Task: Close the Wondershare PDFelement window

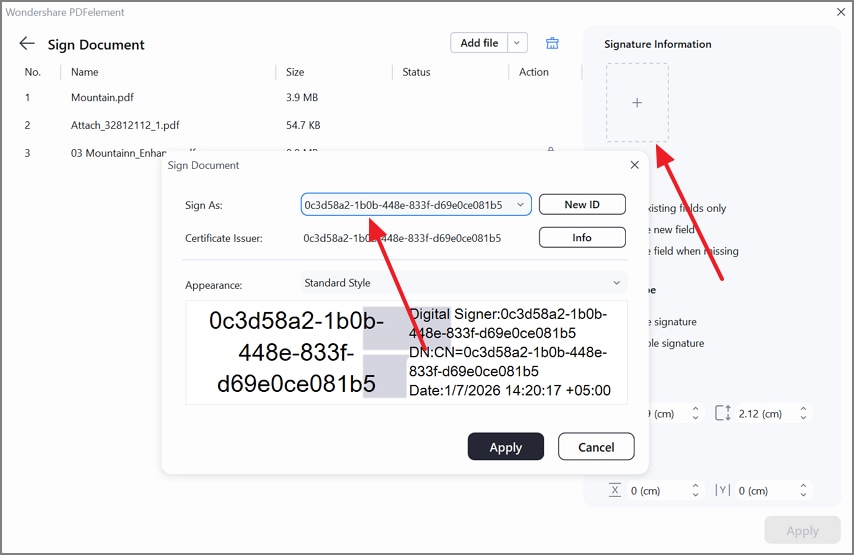Action: pyautogui.click(x=841, y=11)
